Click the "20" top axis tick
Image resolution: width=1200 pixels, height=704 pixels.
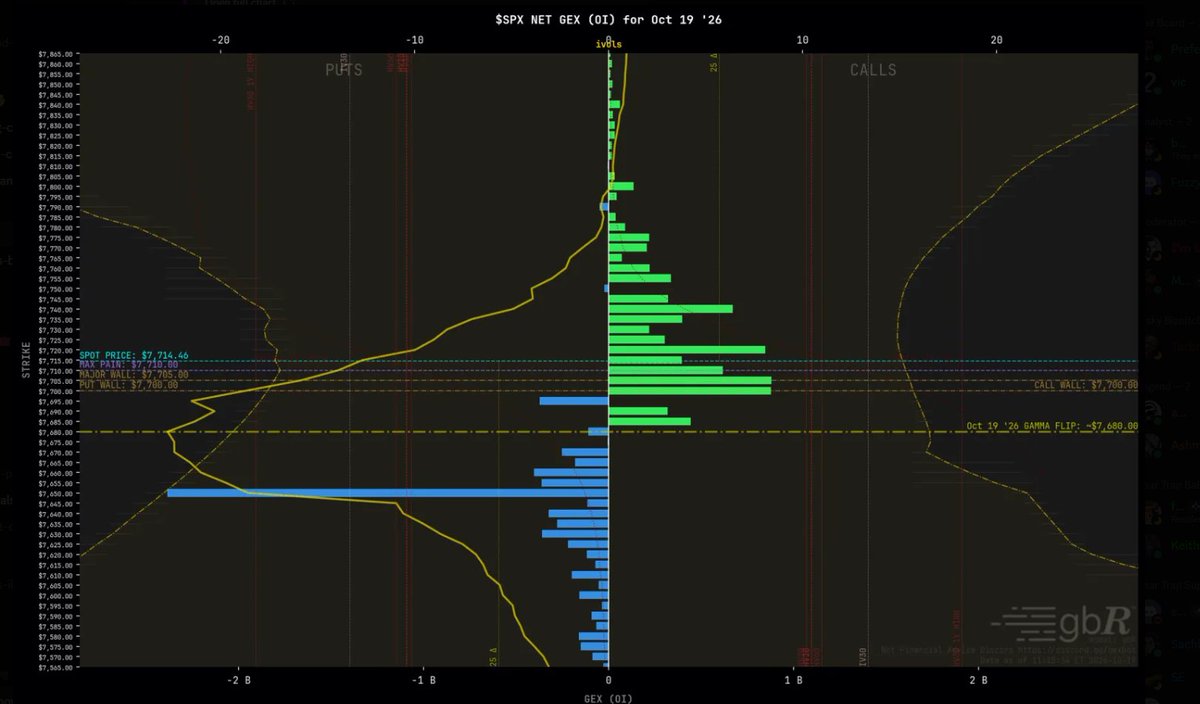pos(996,40)
